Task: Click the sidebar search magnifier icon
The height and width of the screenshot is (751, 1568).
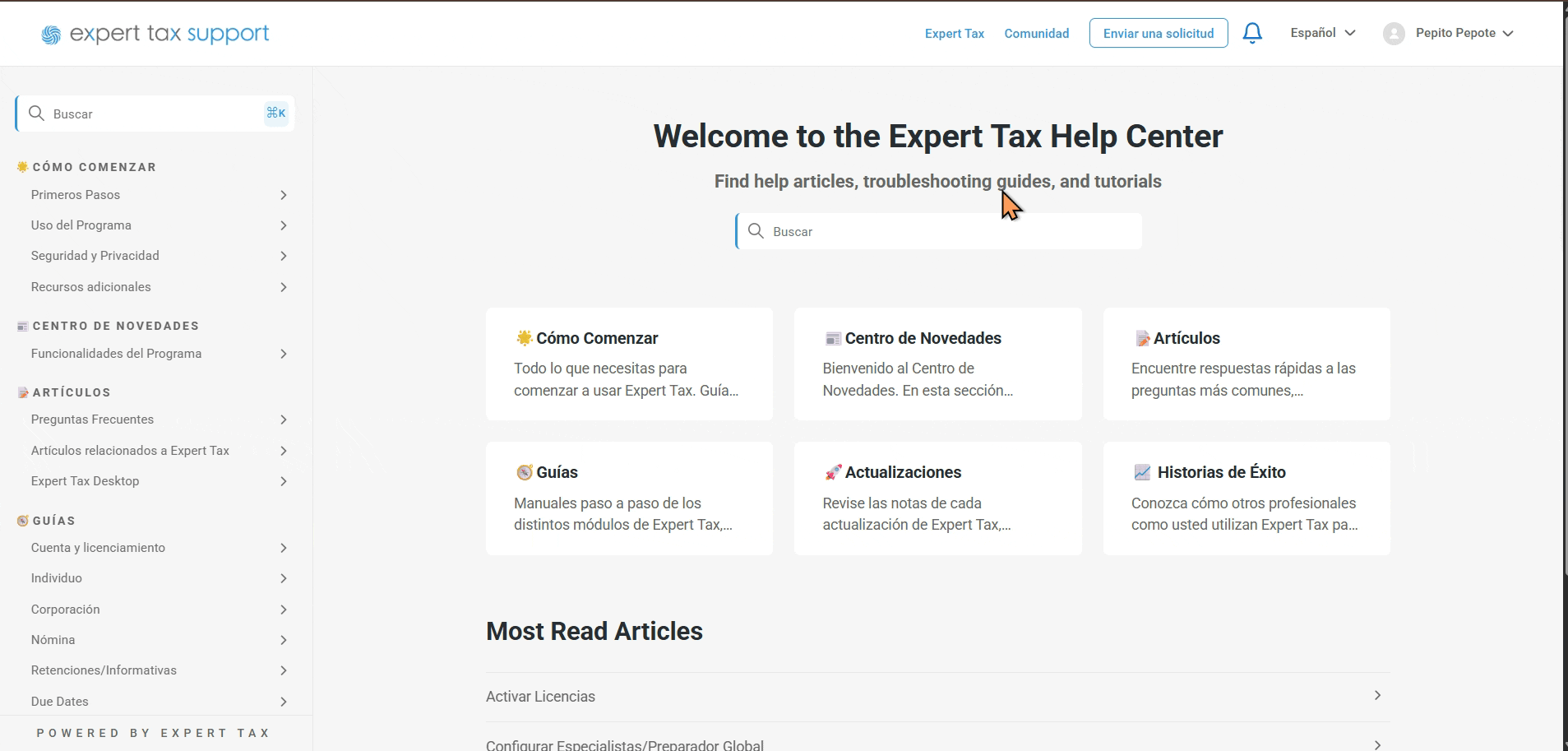Action: (36, 114)
